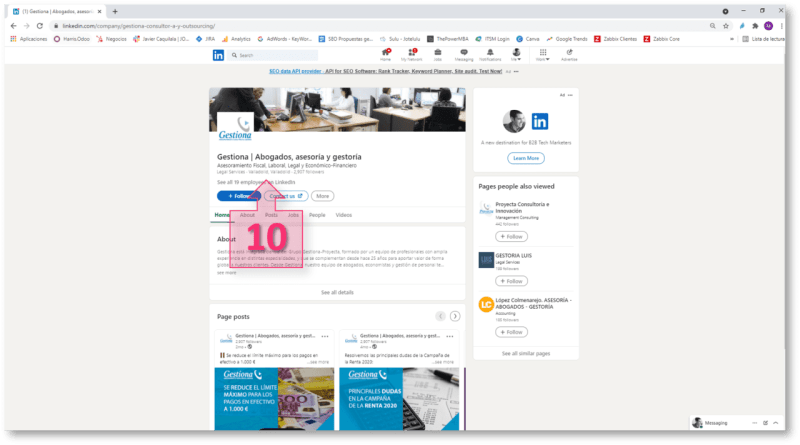Open the Canva bookmark
800x445 pixels.
click(528, 39)
